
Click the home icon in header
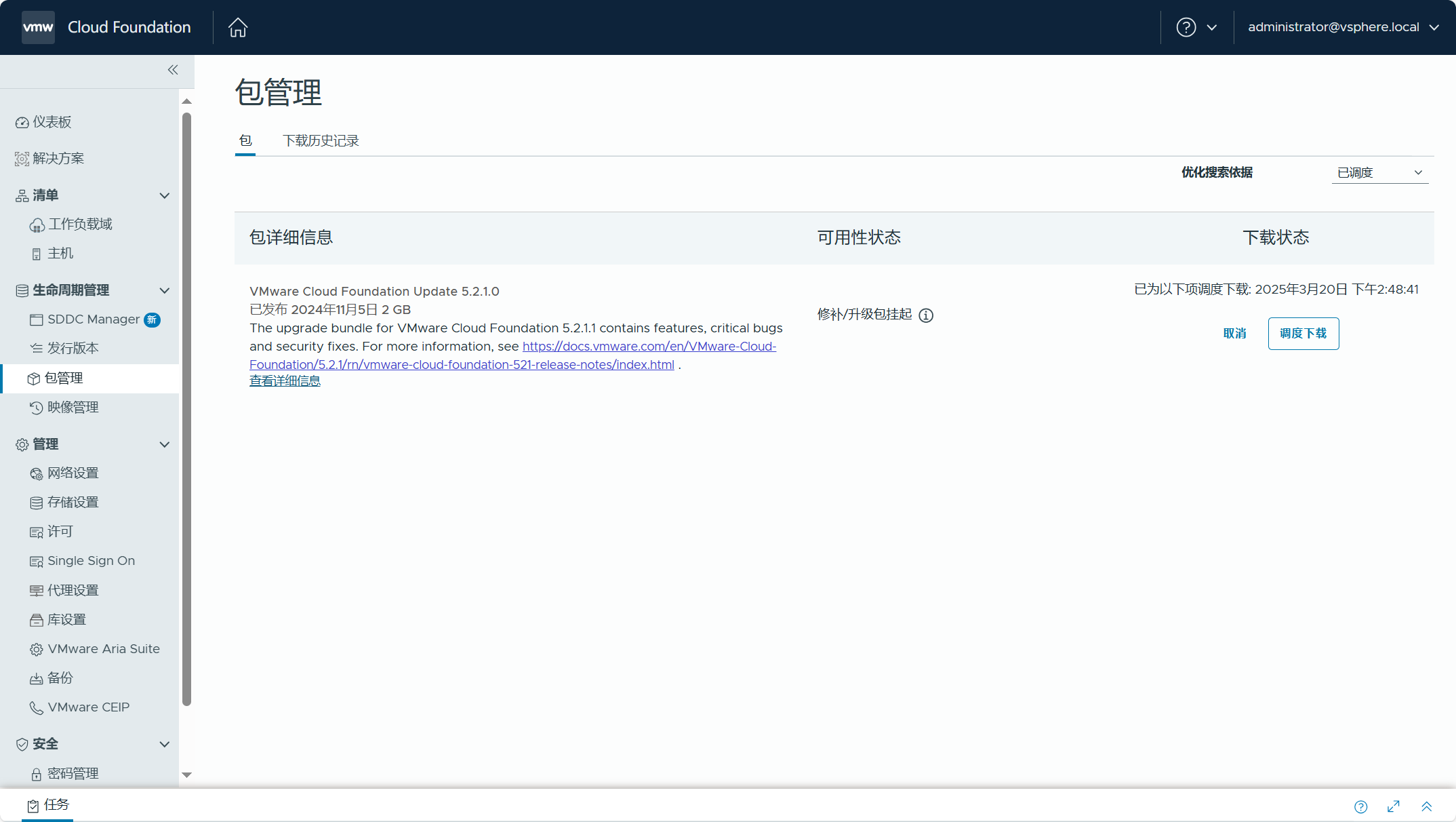[x=238, y=27]
